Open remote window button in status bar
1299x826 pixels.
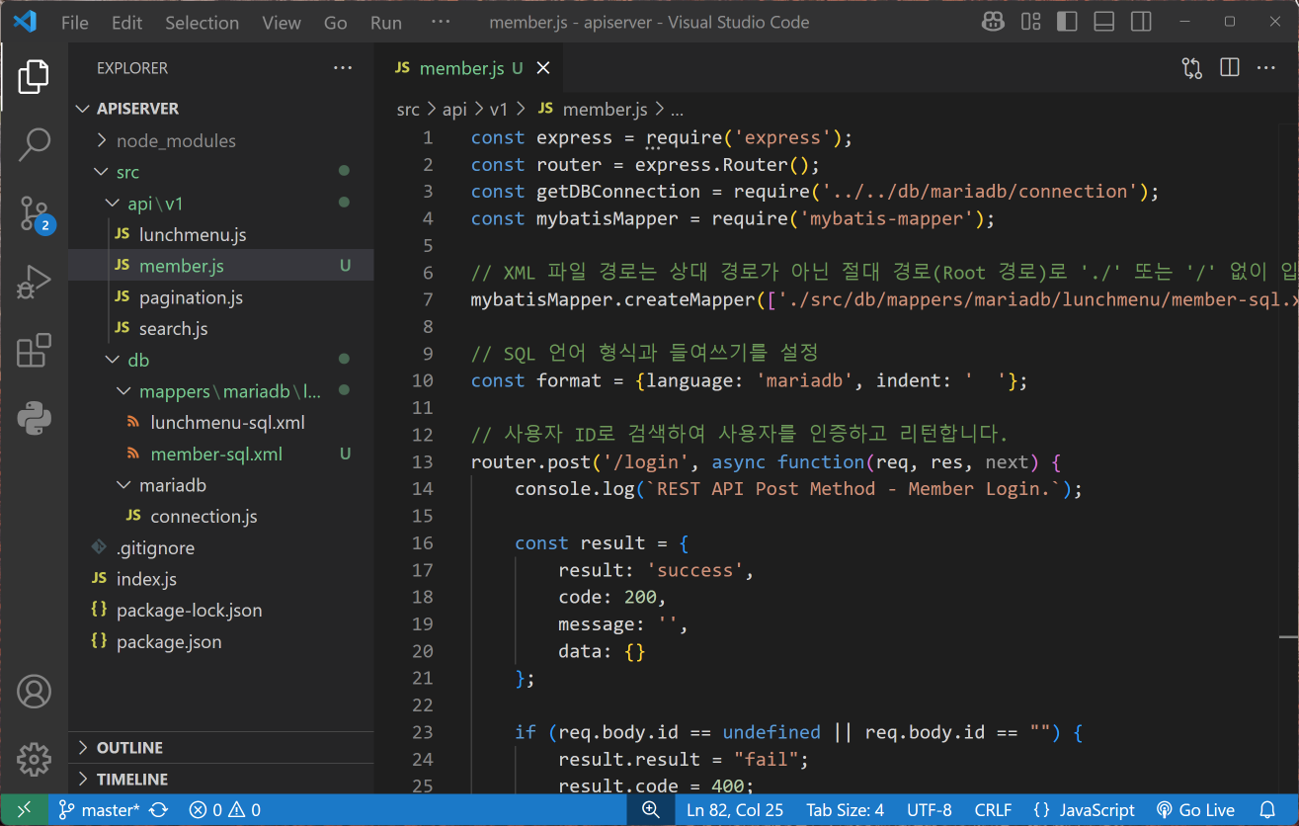[x=24, y=810]
